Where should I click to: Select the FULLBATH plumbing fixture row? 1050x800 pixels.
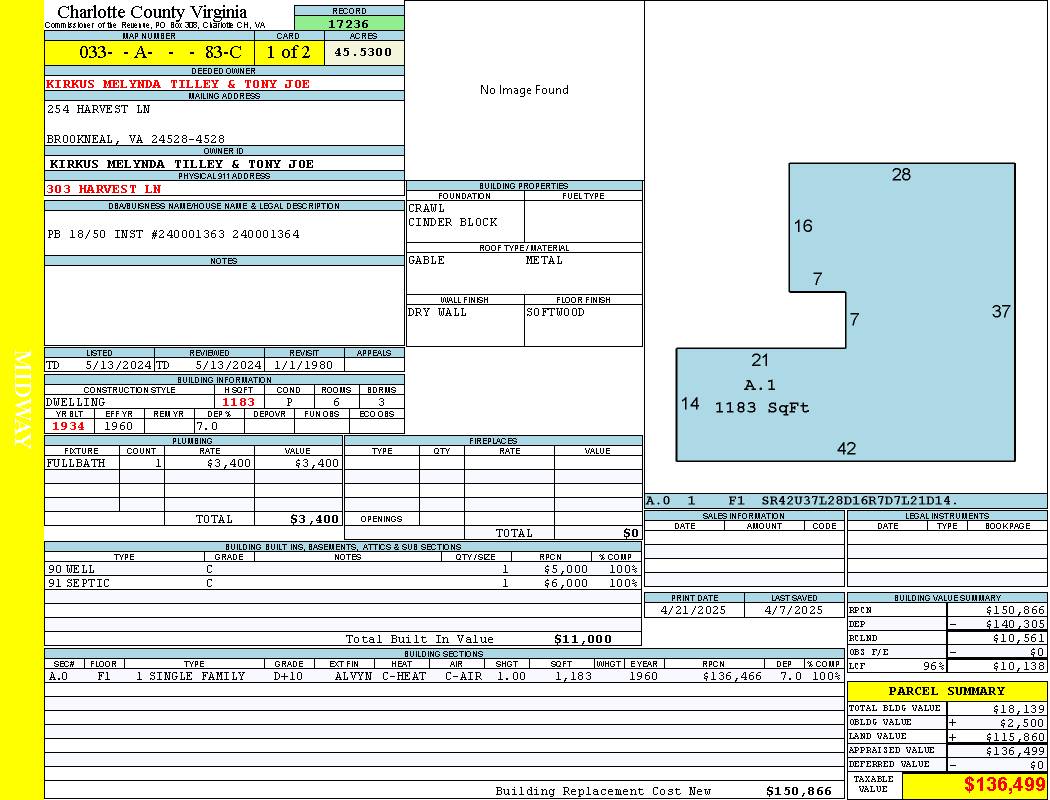coord(193,464)
